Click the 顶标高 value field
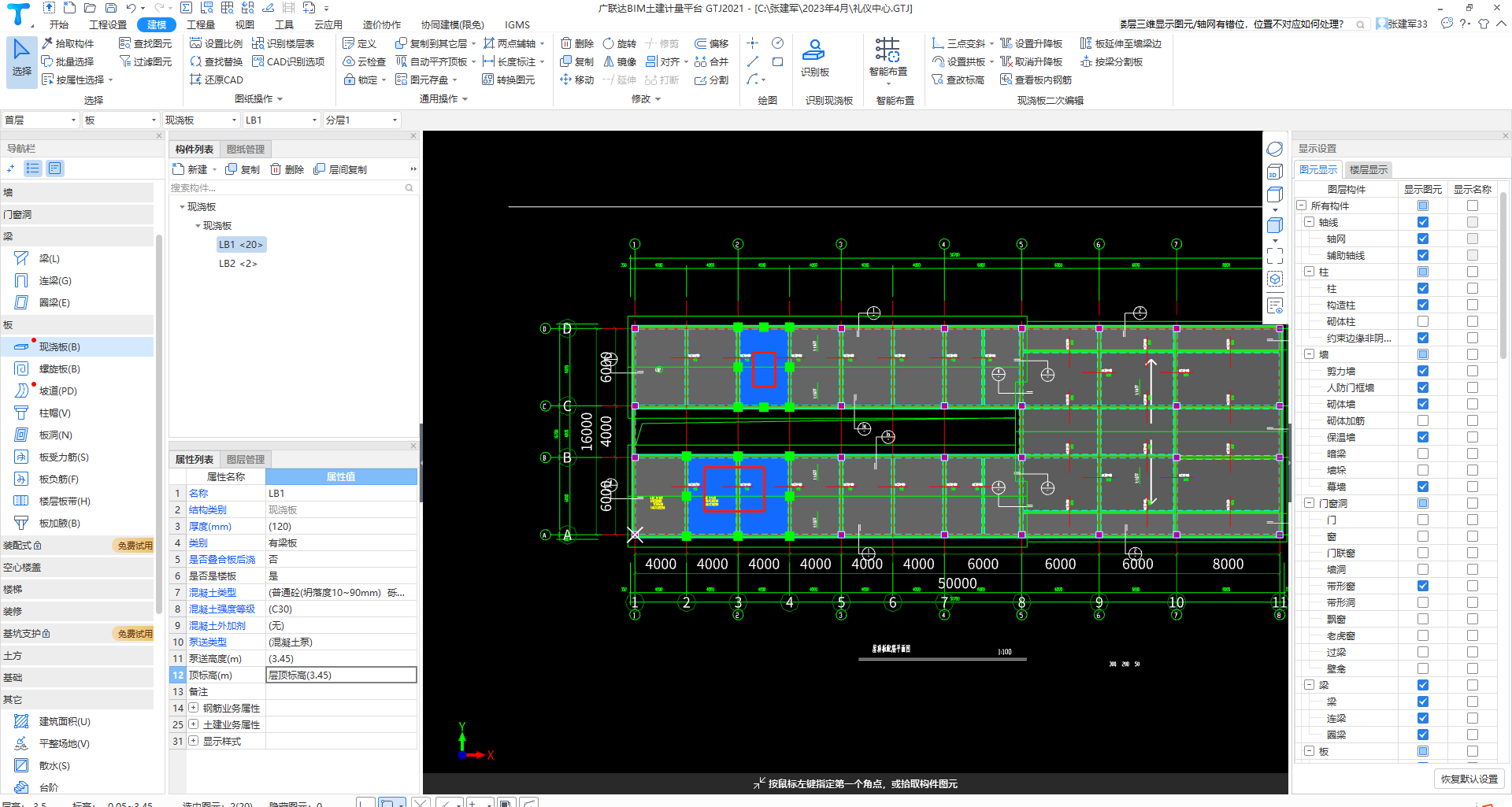Screen dimensions: 1512x807 (341, 675)
